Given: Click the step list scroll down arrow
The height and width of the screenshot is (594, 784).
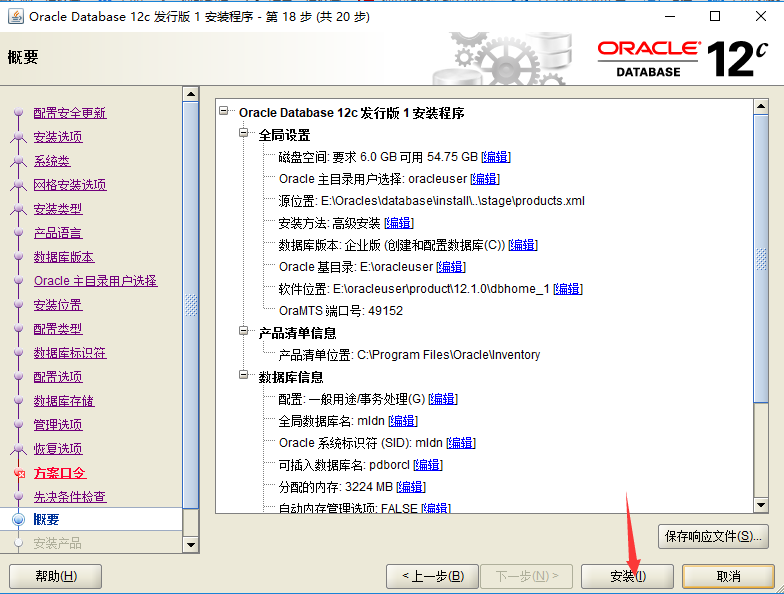Looking at the screenshot, I should point(191,545).
